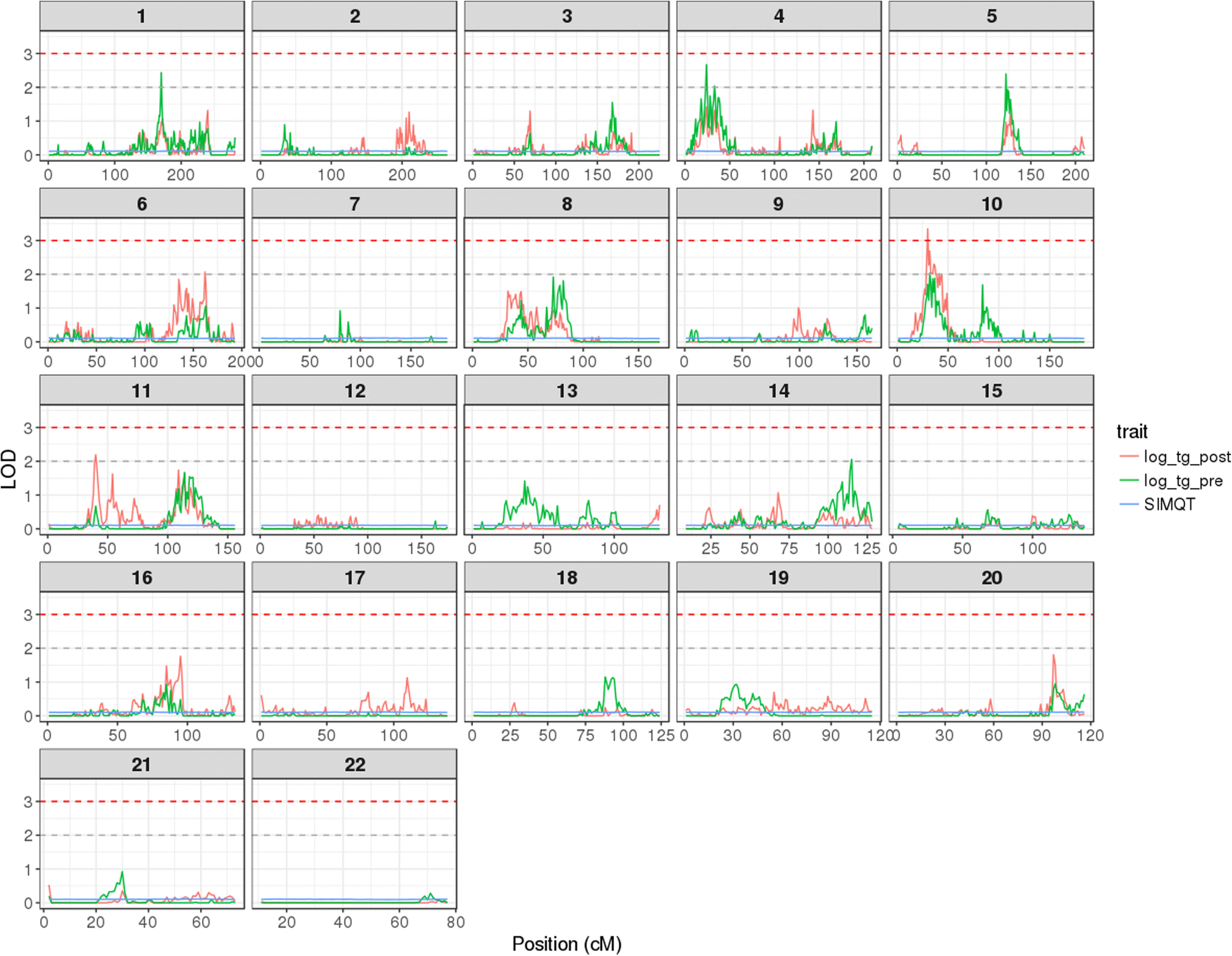Click the green log_tg_pre legend line
Viewport: 1232px width, 956px height.
pos(1129,481)
